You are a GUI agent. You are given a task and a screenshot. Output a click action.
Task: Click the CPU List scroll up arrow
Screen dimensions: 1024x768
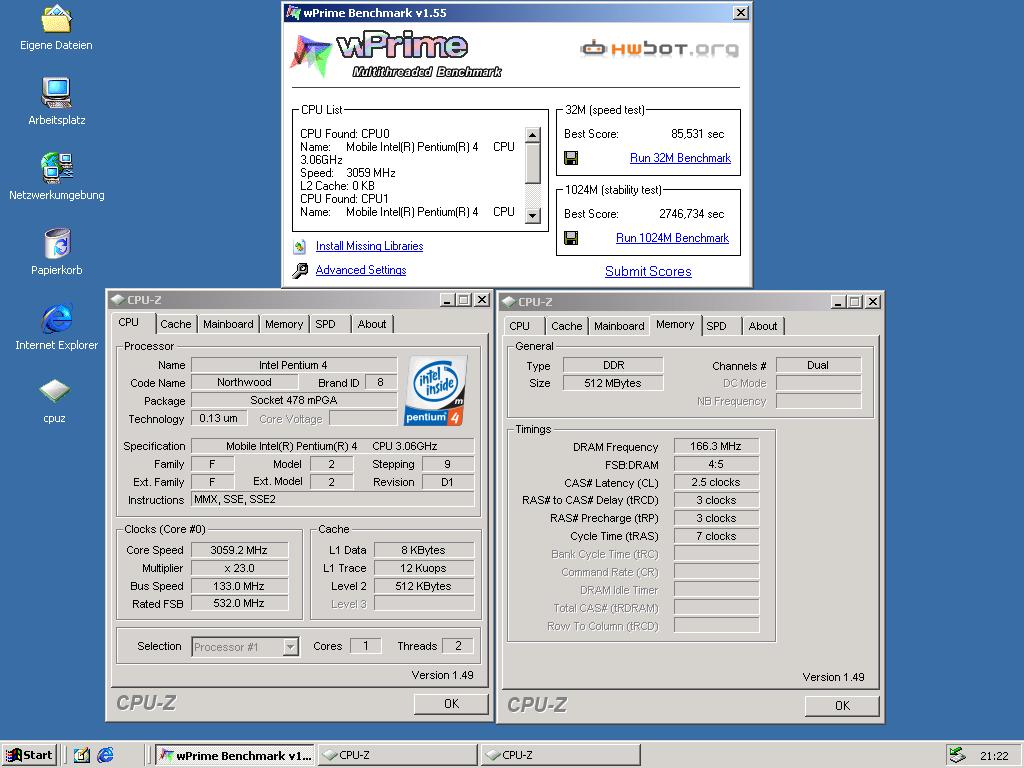point(533,135)
